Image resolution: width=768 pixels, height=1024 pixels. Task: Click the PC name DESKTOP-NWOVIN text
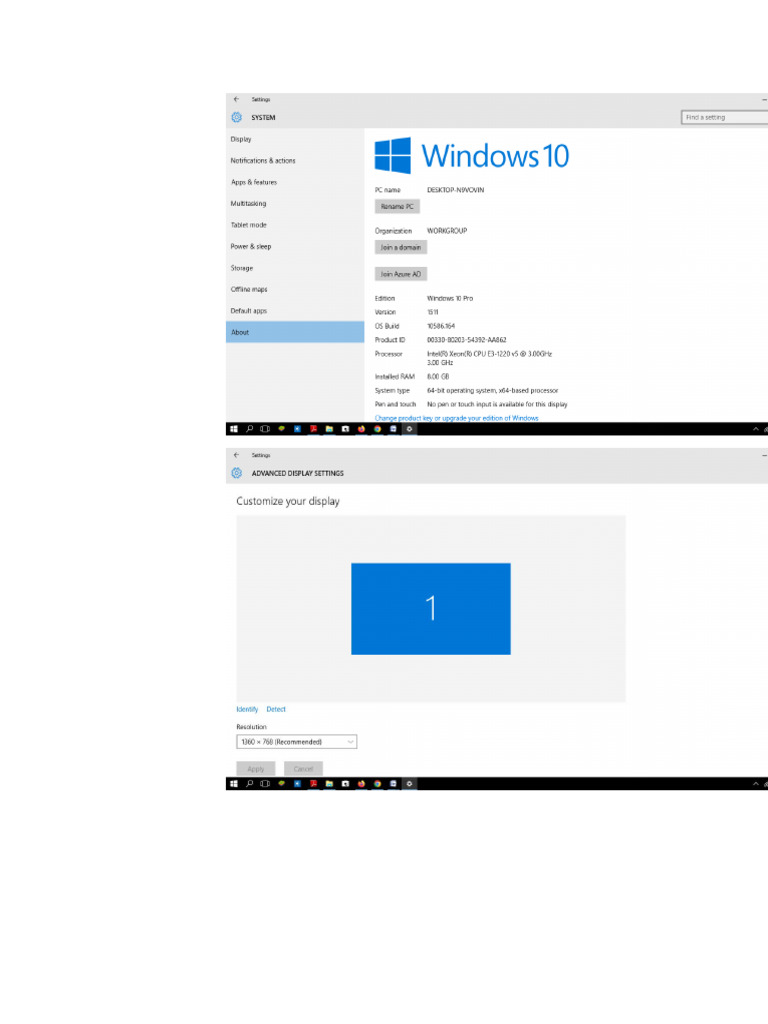[456, 190]
